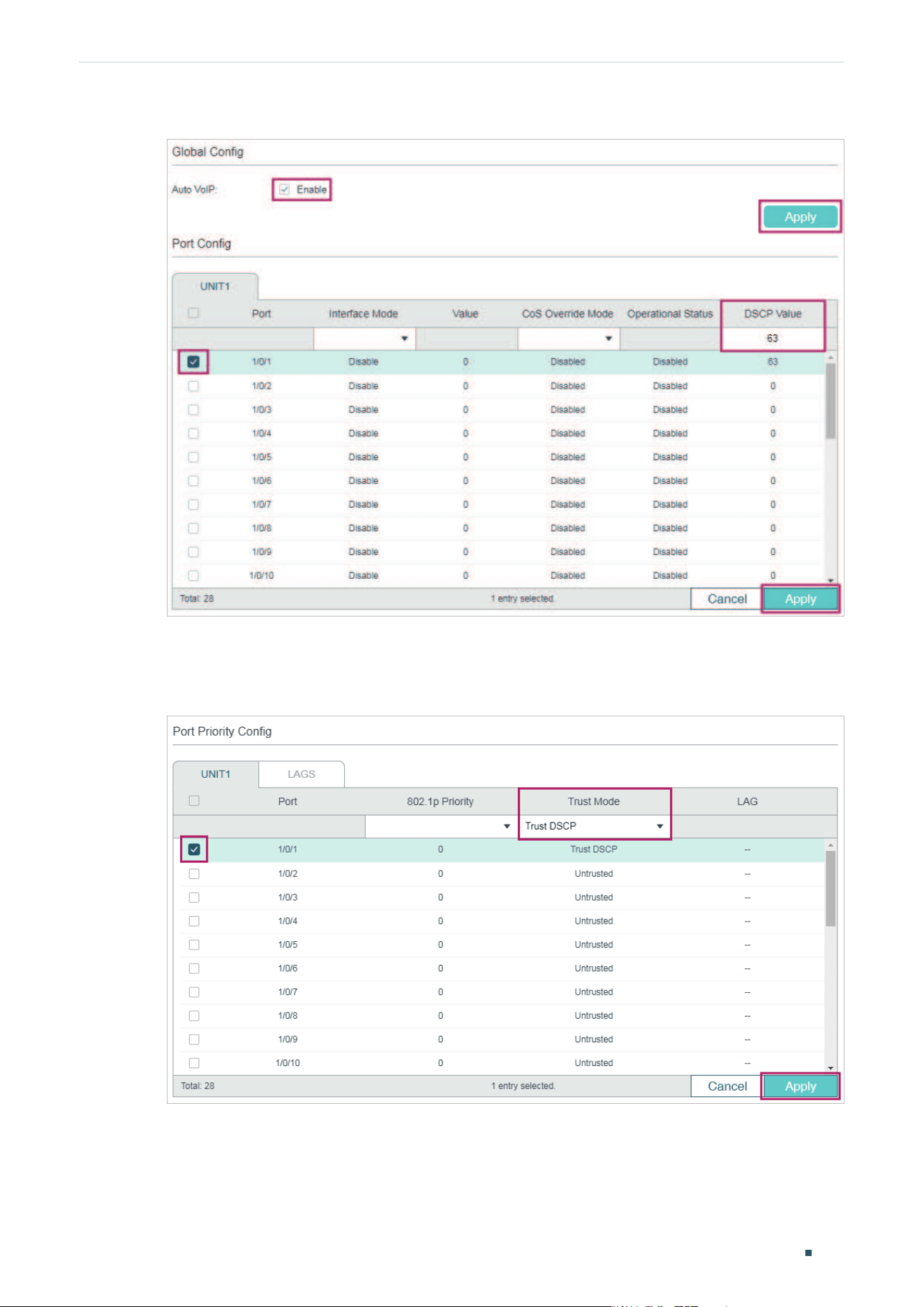Check port 1/0/6 in Port Config table
Screen dimensions: 924x1307
pyautogui.click(x=193, y=480)
